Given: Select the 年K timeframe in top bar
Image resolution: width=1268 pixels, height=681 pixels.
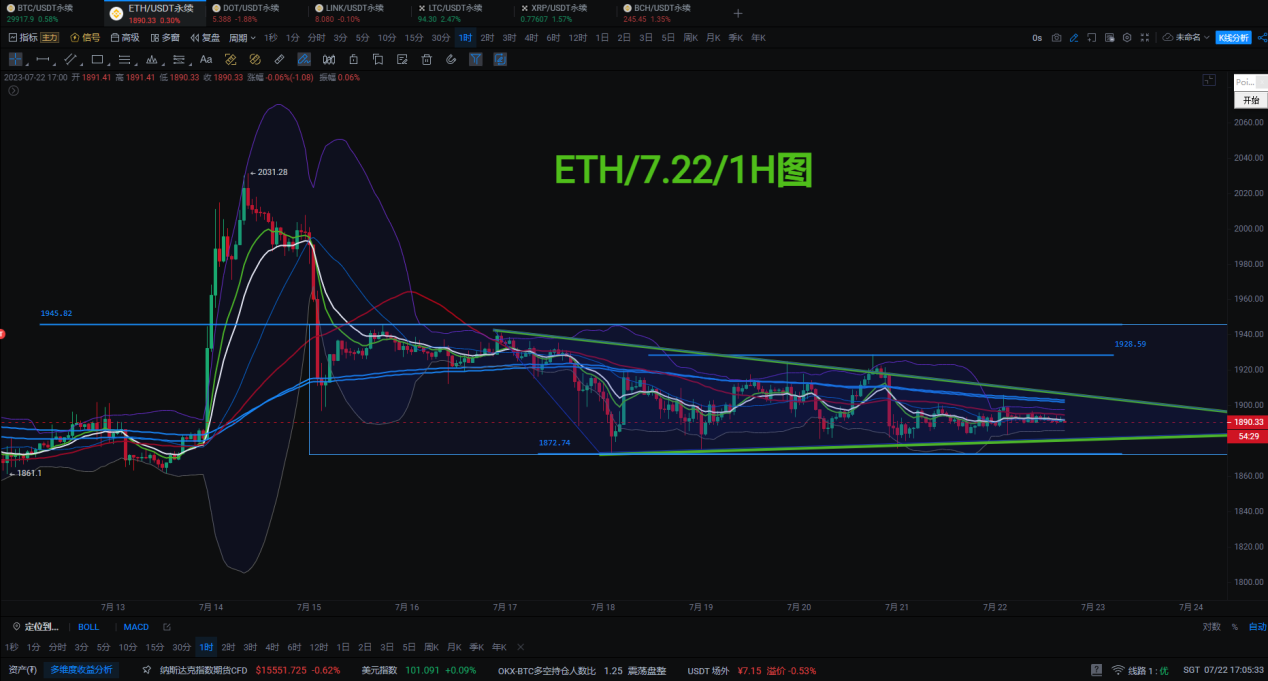Looking at the screenshot, I should tap(758, 38).
